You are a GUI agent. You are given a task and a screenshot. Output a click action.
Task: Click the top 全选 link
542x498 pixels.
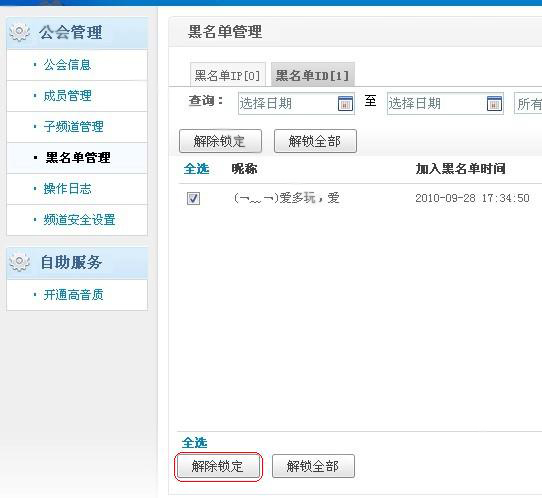pos(196,169)
